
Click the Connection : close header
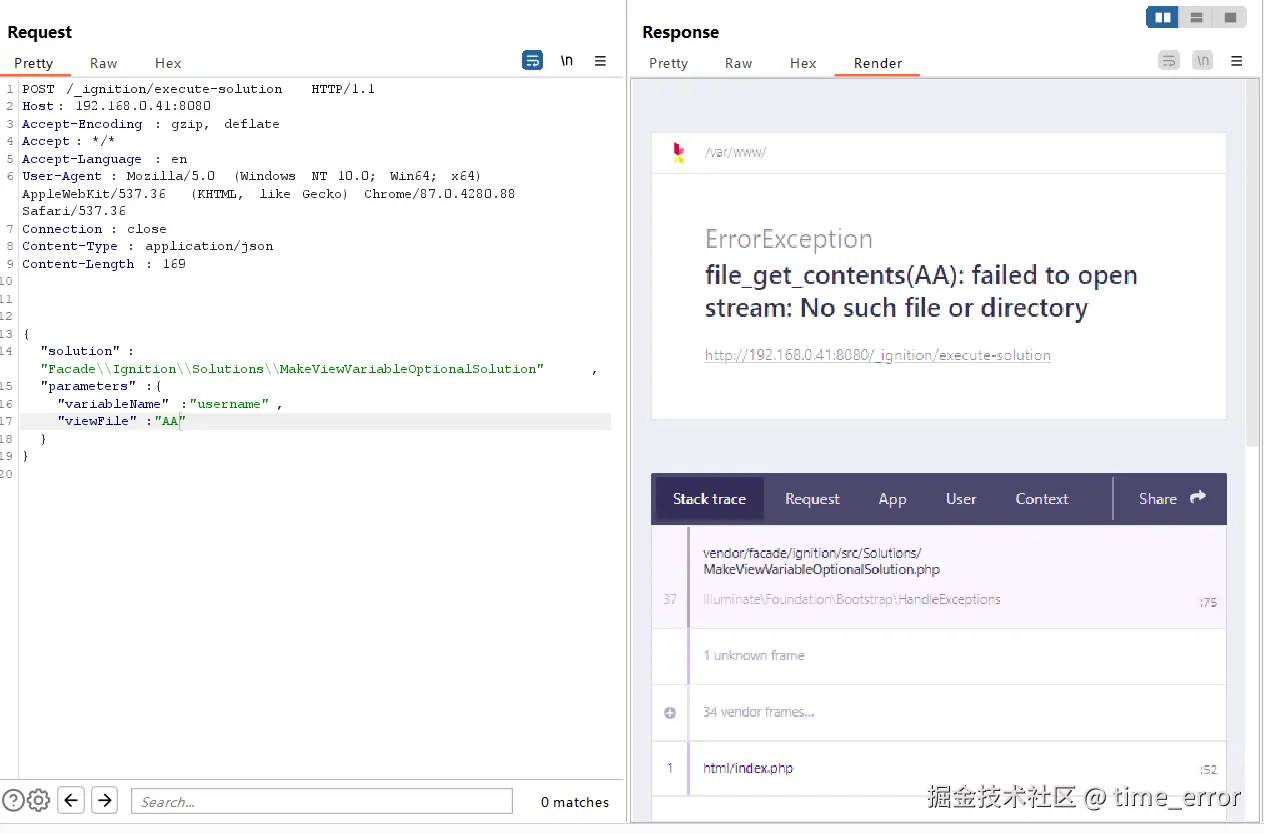pyautogui.click(x=94, y=229)
